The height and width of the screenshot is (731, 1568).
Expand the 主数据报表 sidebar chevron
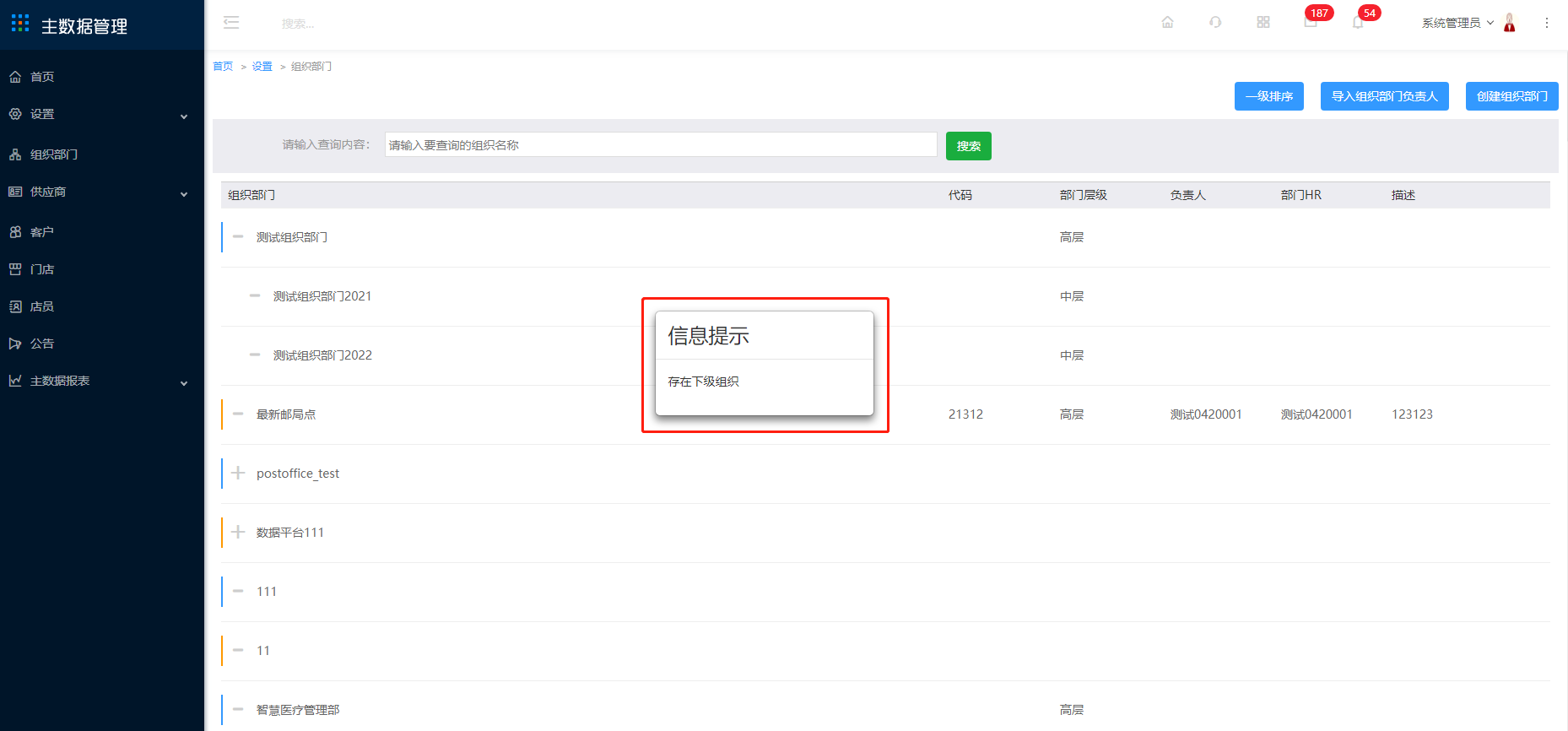click(184, 383)
